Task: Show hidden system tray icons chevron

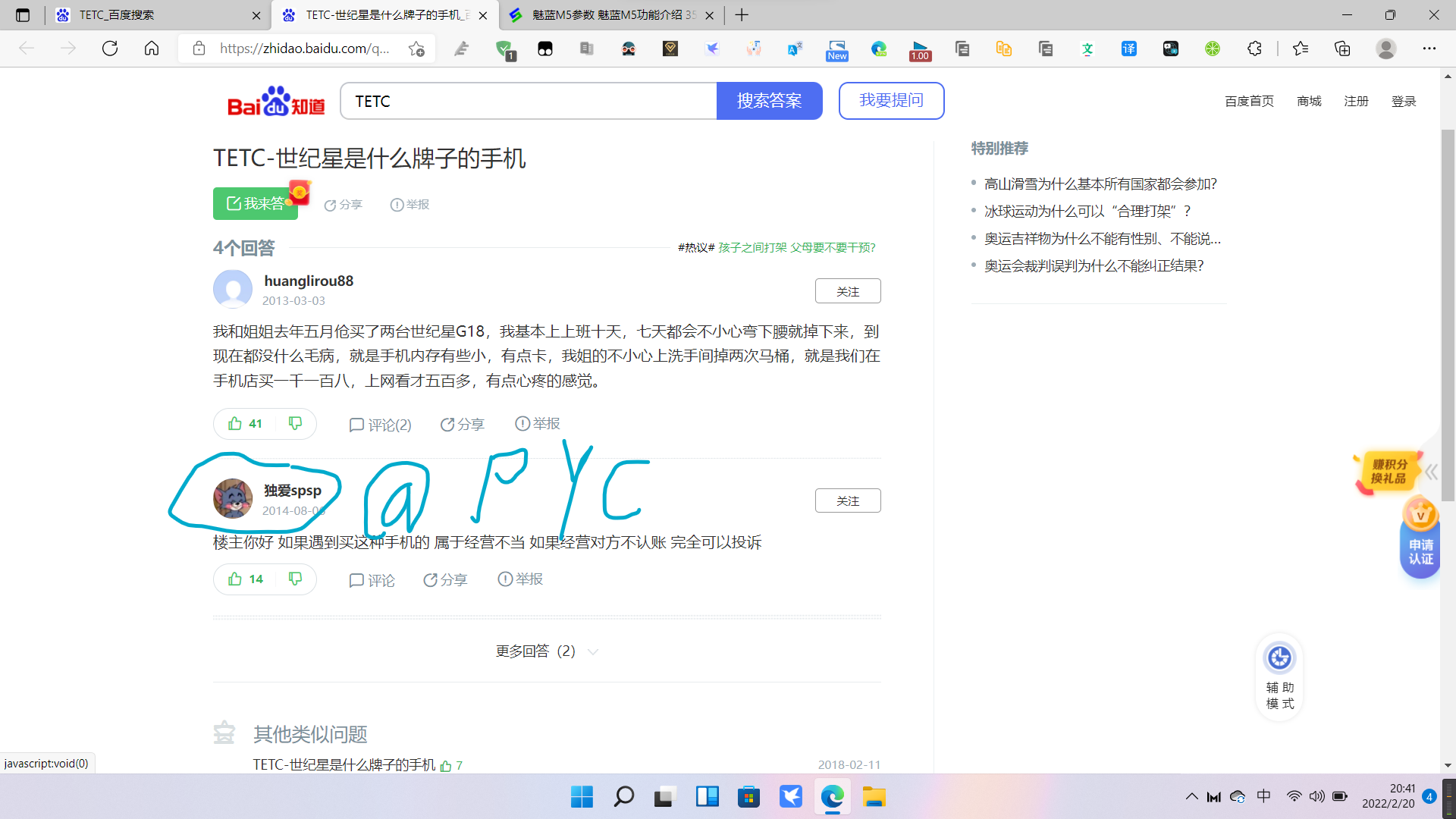Action: tap(1191, 796)
